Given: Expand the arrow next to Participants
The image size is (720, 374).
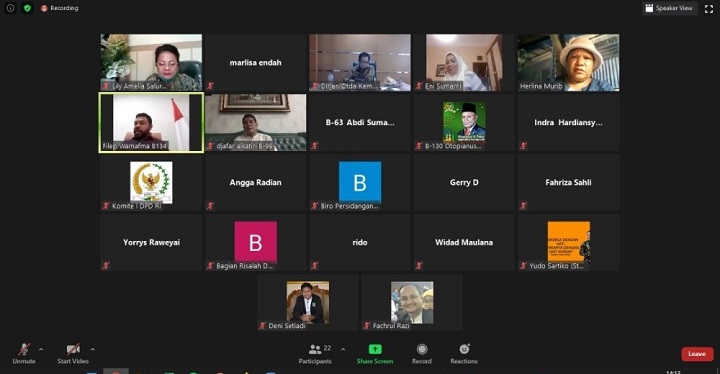Looking at the screenshot, I should click(x=343, y=350).
